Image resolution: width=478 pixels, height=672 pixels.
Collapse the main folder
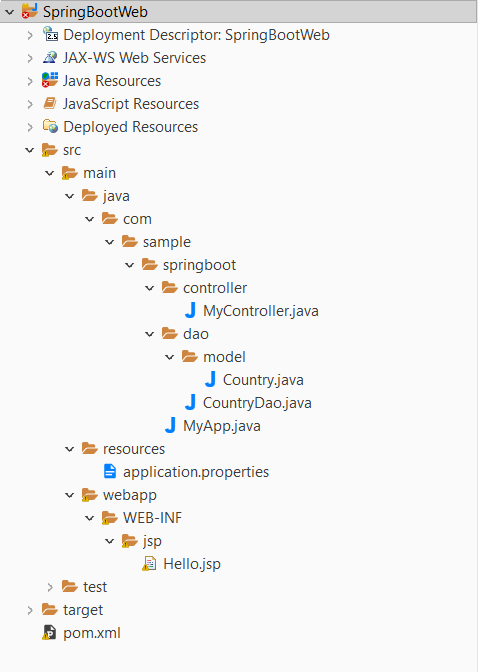click(x=50, y=173)
